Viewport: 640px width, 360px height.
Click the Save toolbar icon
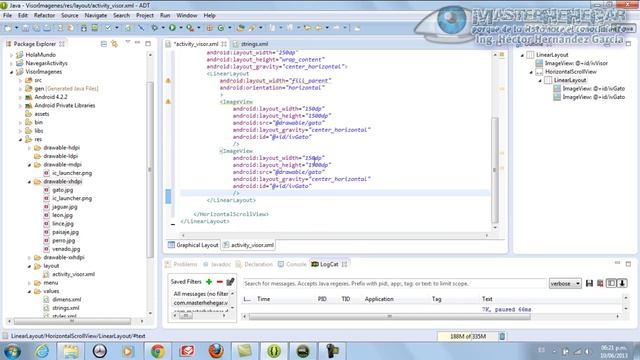coord(25,28)
